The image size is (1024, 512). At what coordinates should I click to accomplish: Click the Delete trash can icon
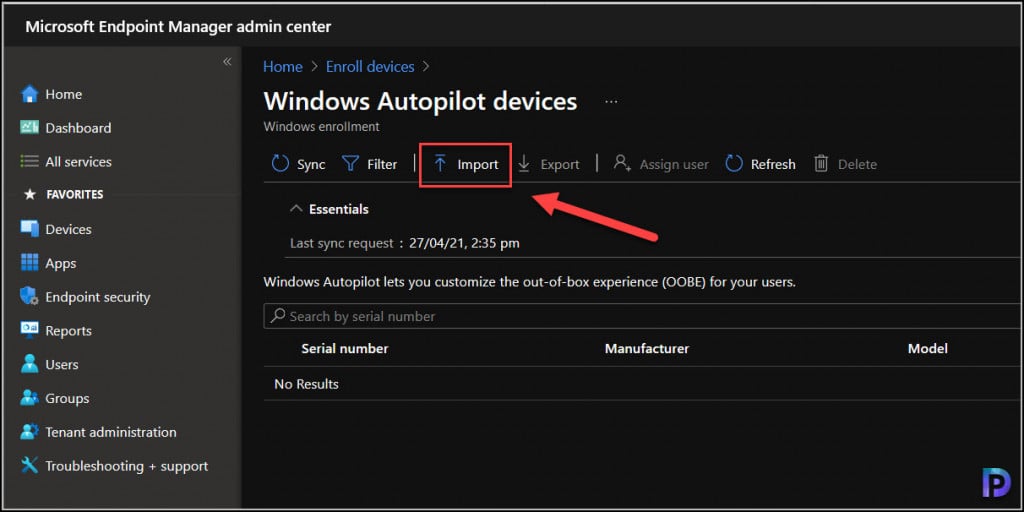click(x=821, y=164)
